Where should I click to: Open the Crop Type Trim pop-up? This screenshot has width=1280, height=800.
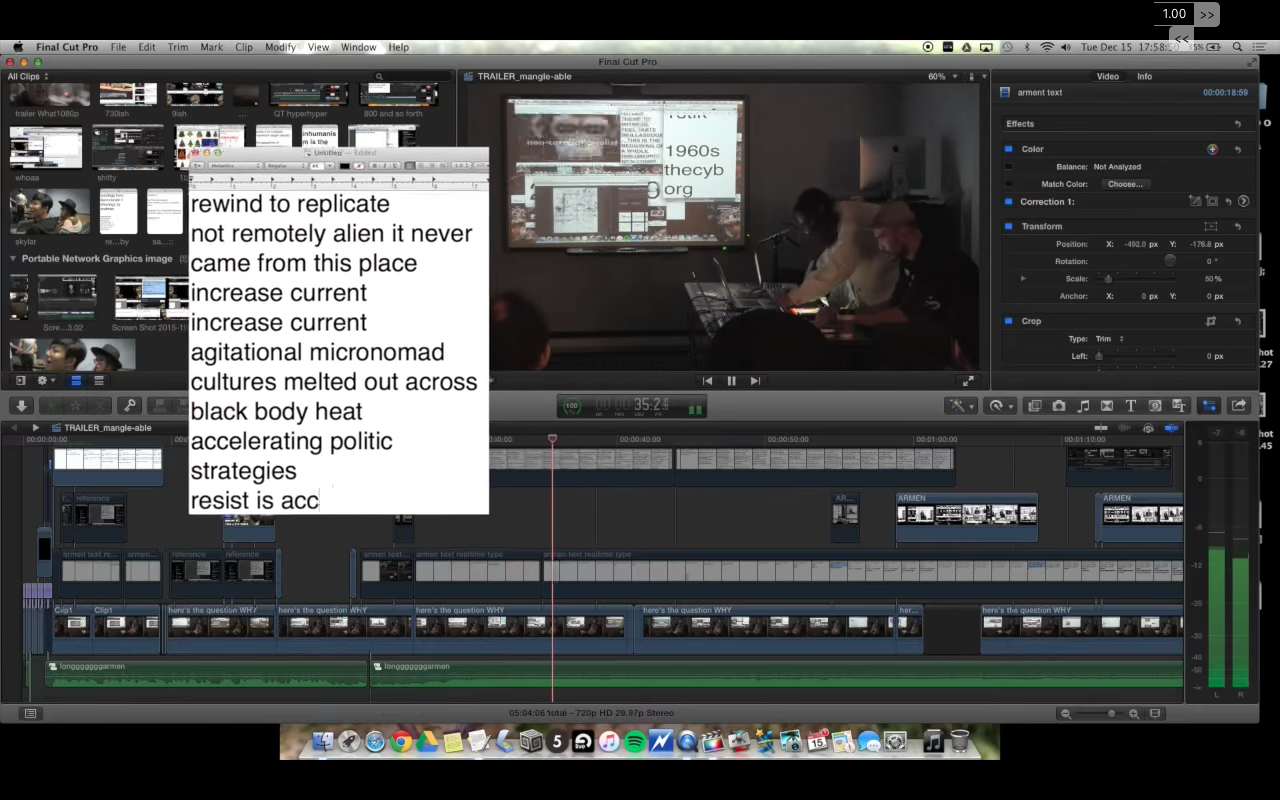pyautogui.click(x=1109, y=339)
